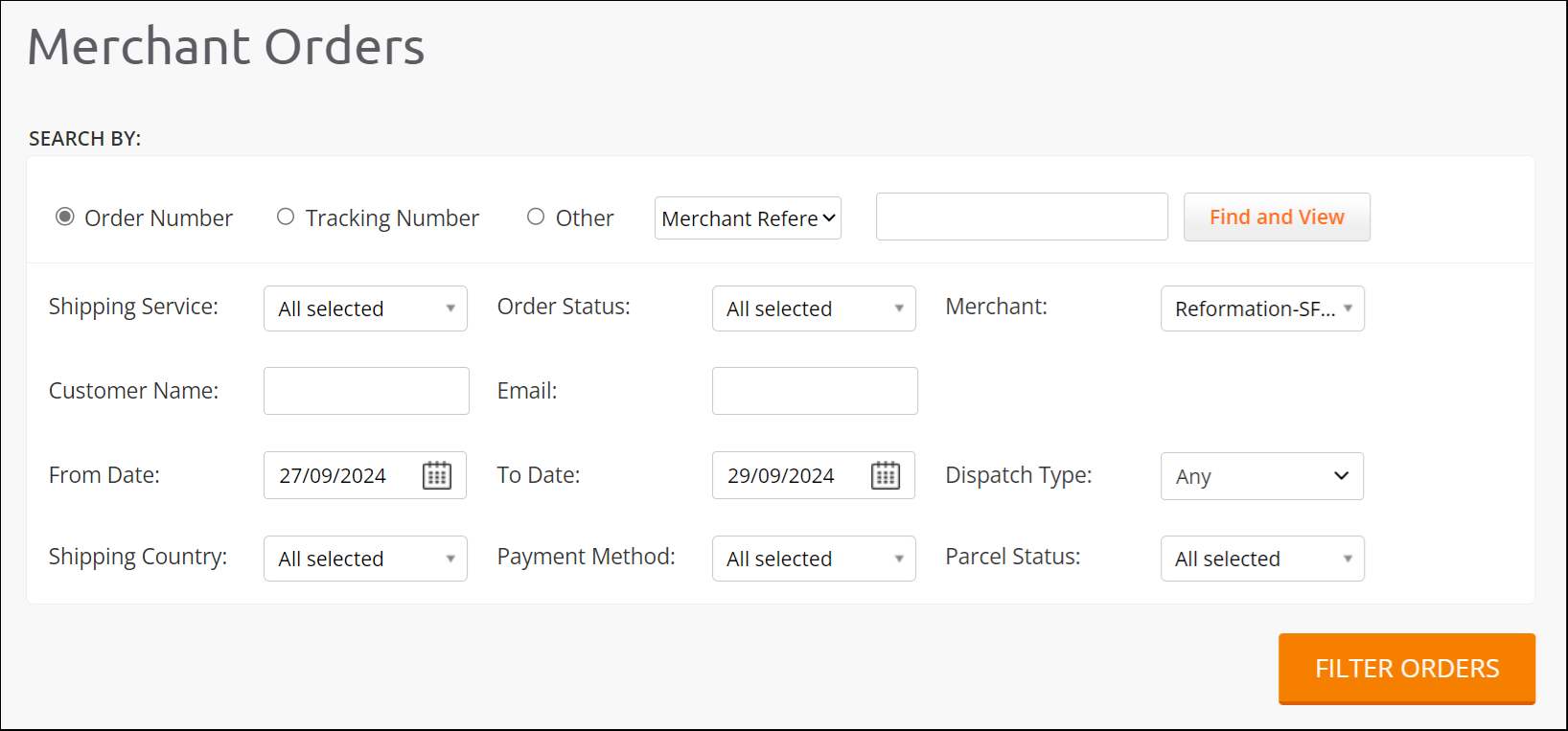The width and height of the screenshot is (1568, 731).
Task: Click the search text box beside Find and View
Action: click(x=1022, y=217)
